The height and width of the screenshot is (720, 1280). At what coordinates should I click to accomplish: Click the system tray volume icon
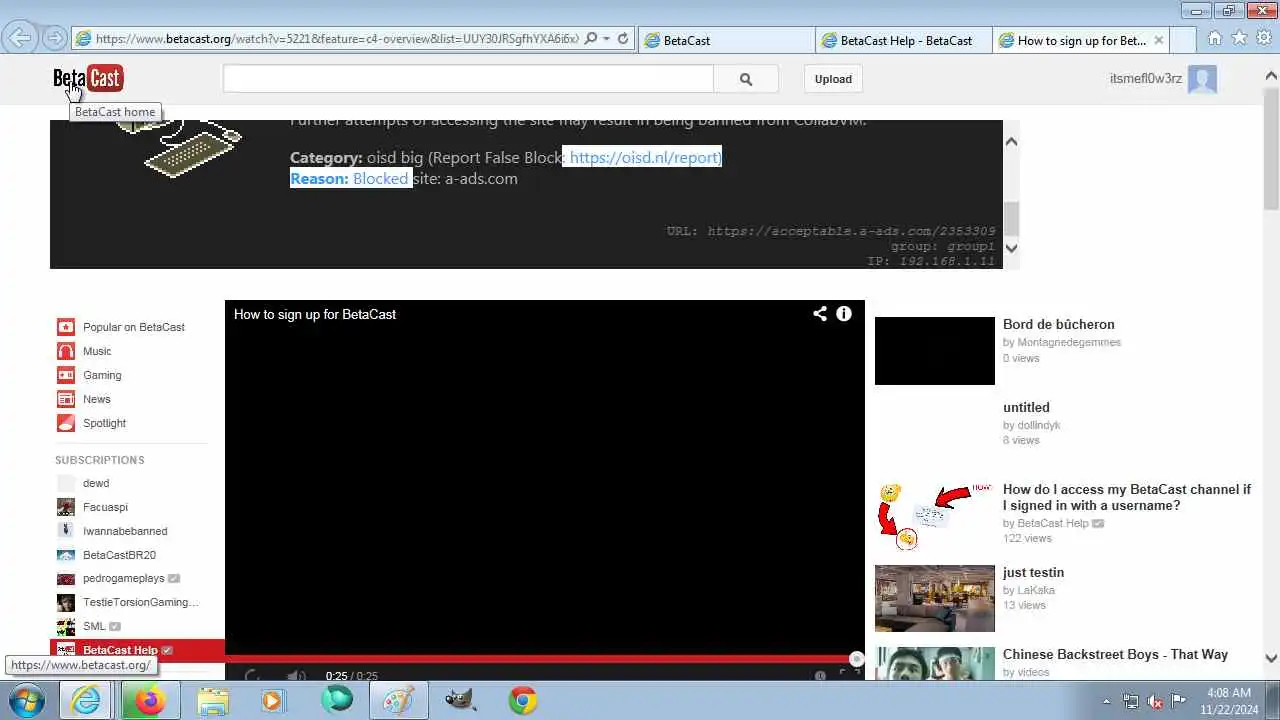1155,701
